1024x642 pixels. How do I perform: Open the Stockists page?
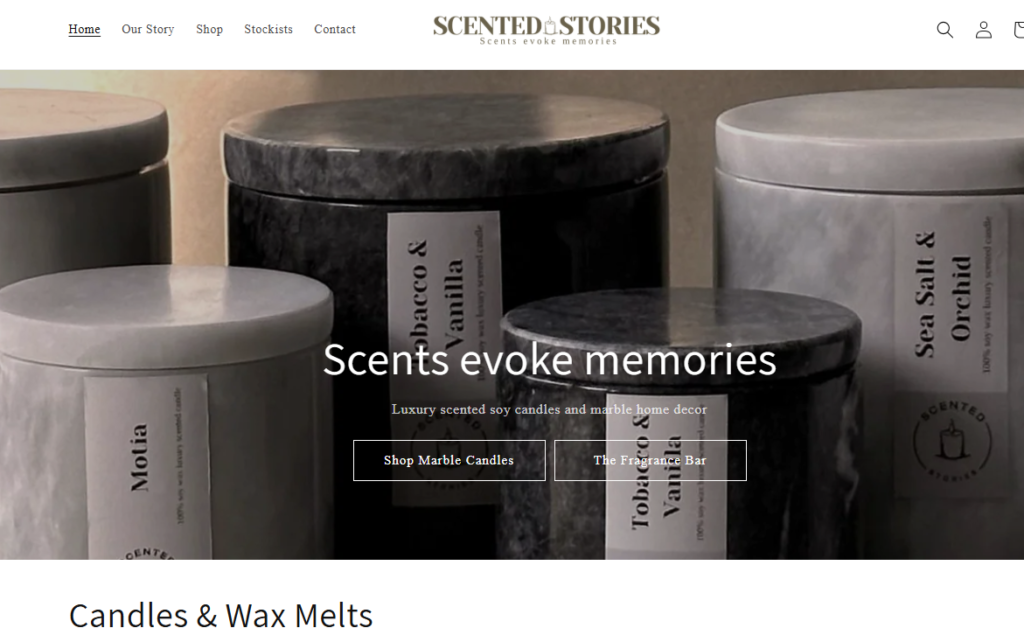pyautogui.click(x=268, y=29)
